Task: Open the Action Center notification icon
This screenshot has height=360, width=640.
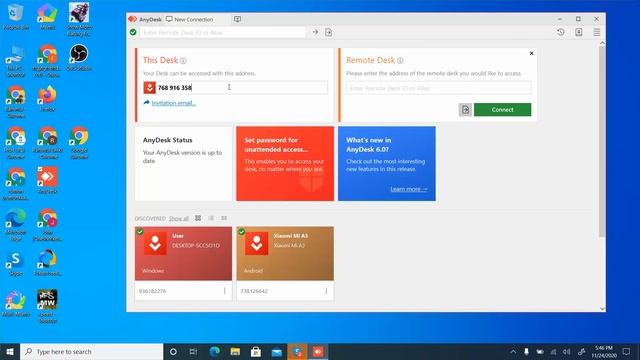Action: [627, 351]
